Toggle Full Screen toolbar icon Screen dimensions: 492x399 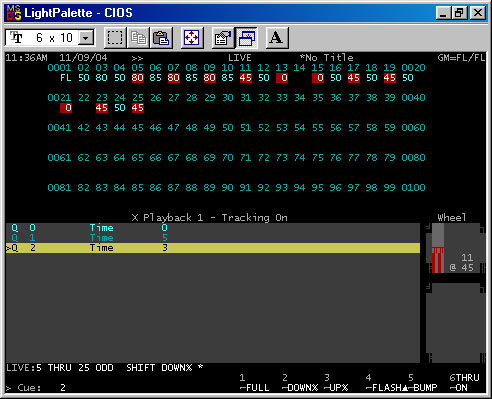pos(192,38)
